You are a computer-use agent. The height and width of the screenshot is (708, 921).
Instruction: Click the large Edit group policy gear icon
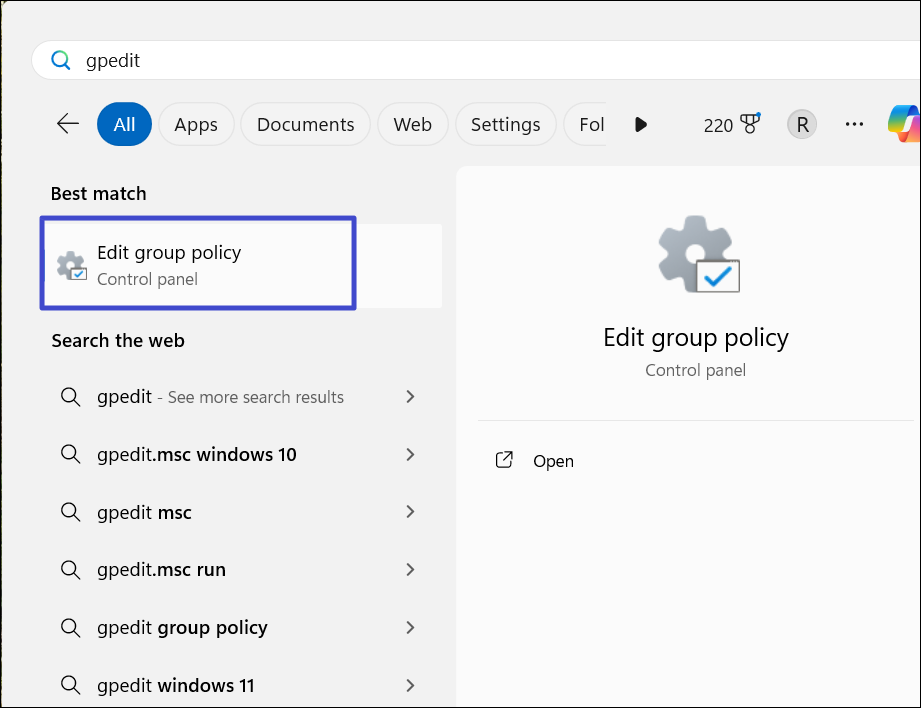pos(697,255)
